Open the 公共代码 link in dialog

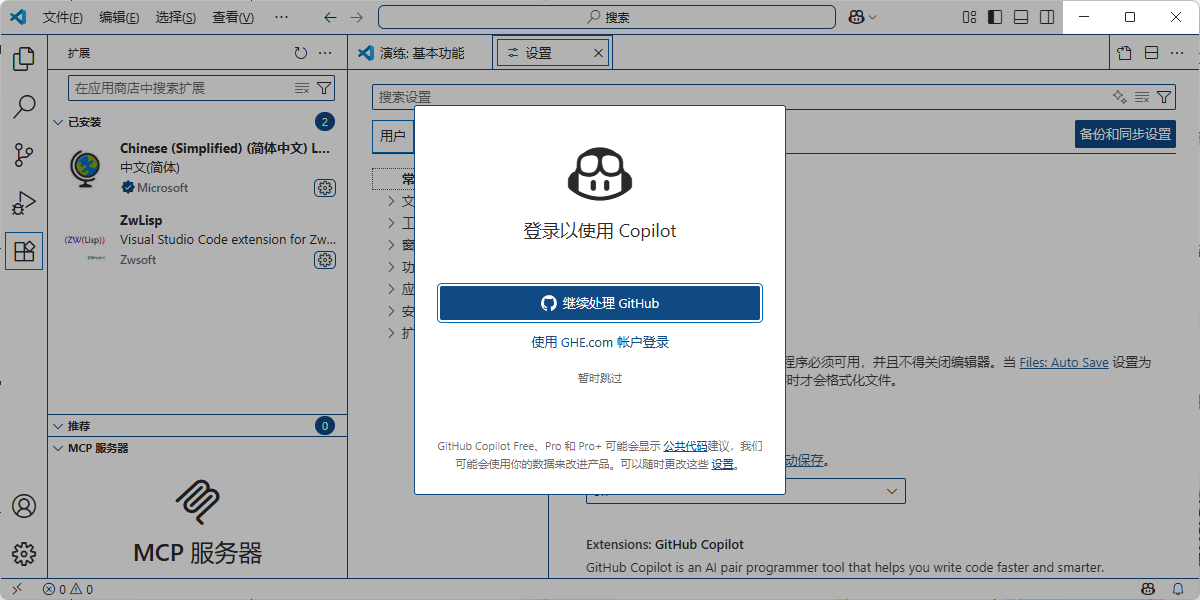[x=685, y=446]
